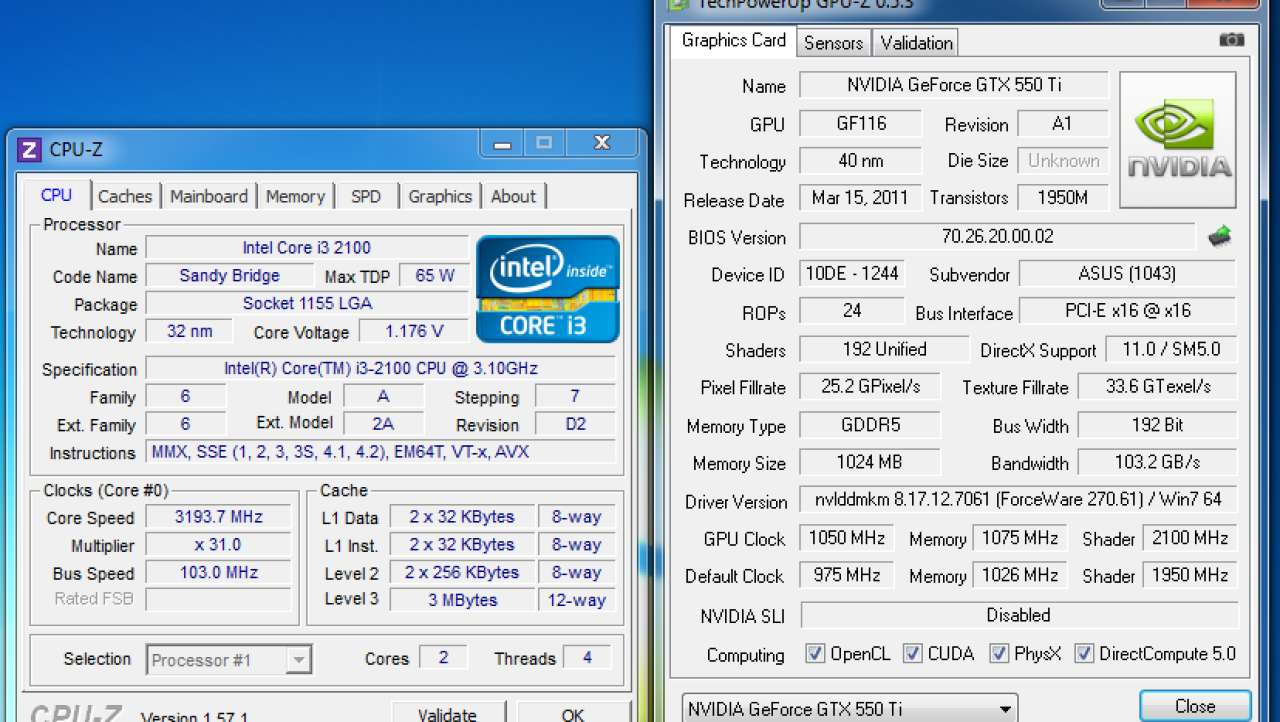The image size is (1280, 722).
Task: Click the Code Name value Sandy Bridge
Action: 229,276
